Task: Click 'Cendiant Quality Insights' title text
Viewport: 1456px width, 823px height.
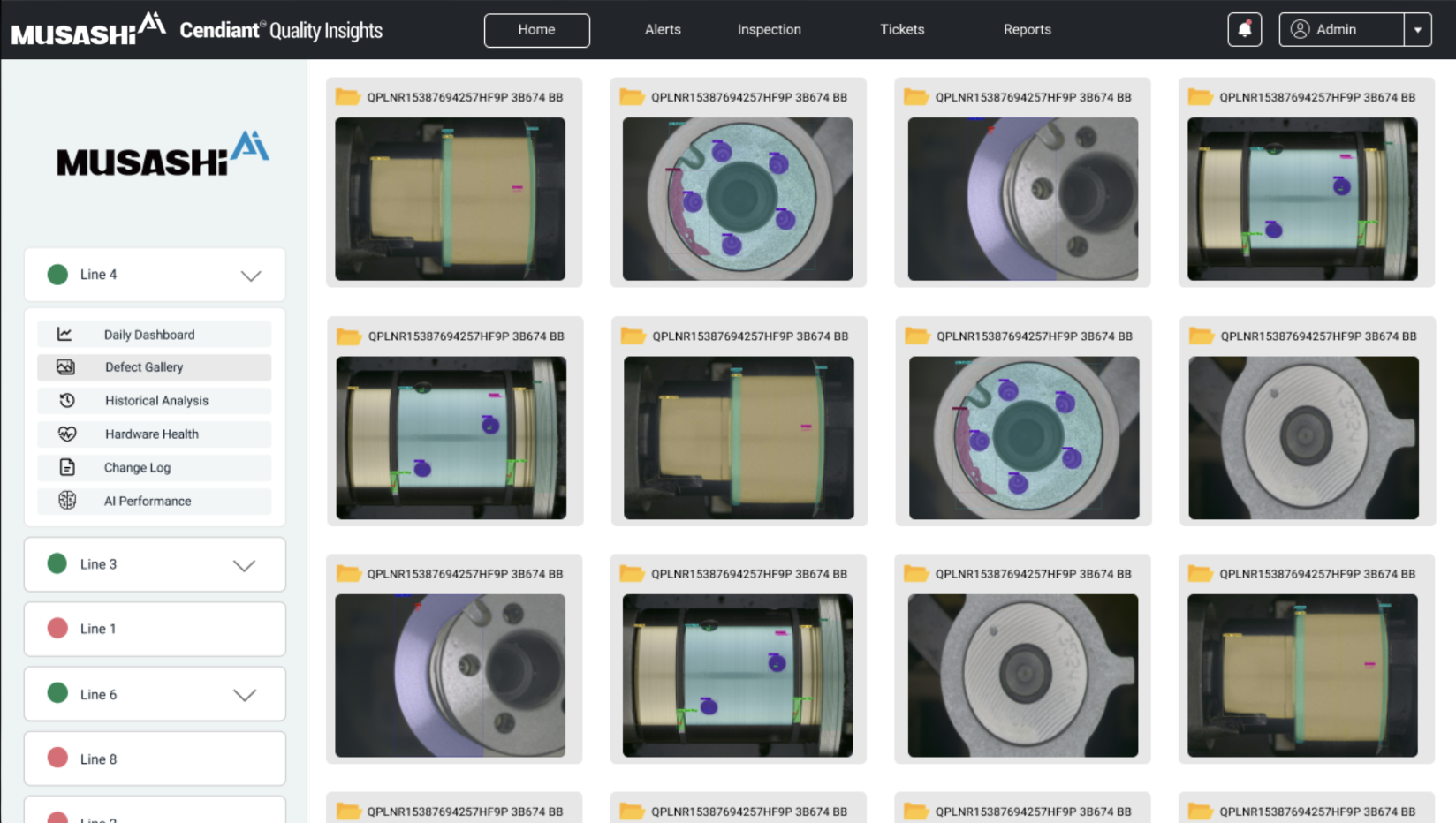Action: tap(281, 30)
